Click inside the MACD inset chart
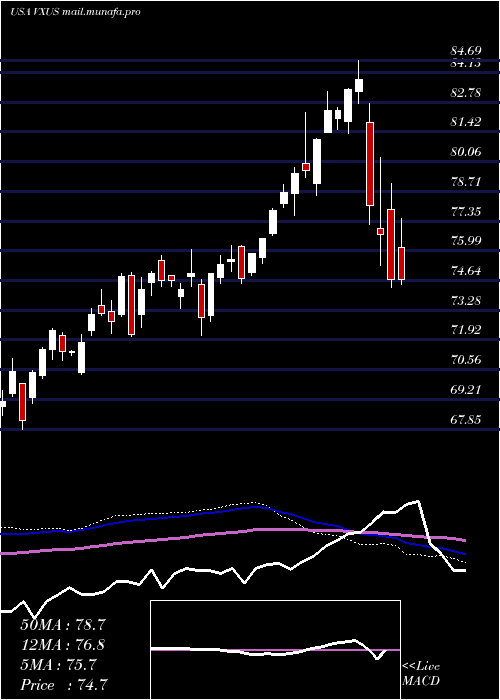This screenshot has width=500, height=700. pyautogui.click(x=275, y=650)
